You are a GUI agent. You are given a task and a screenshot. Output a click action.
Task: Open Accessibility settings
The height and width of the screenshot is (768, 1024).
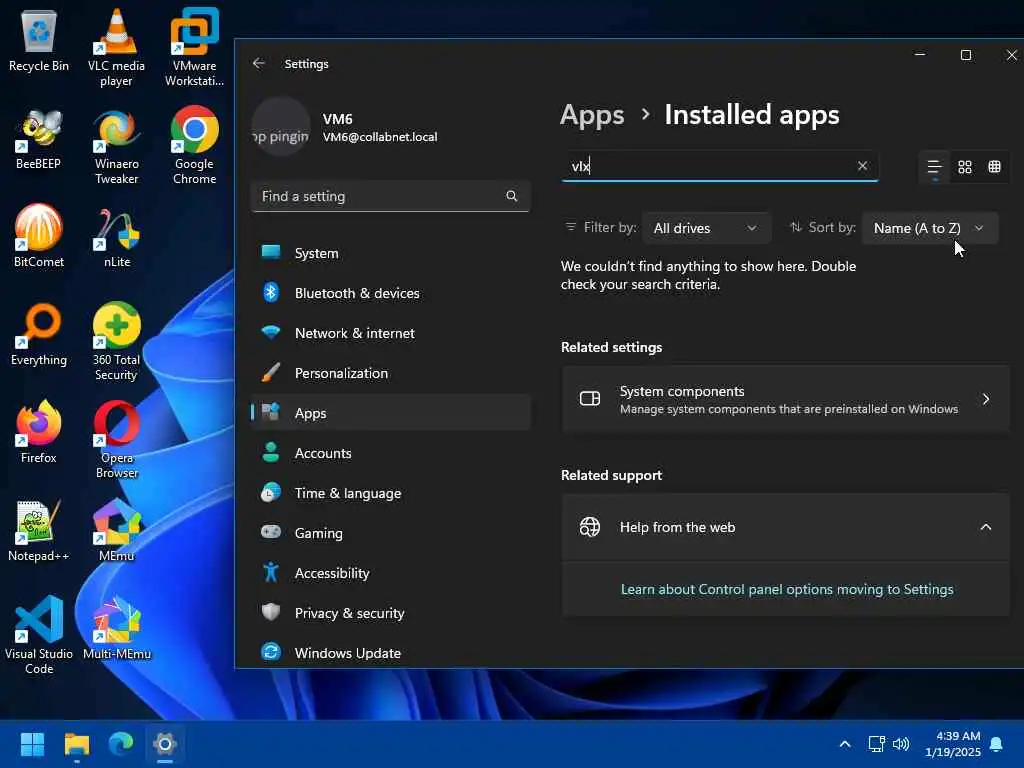[x=391, y=573]
